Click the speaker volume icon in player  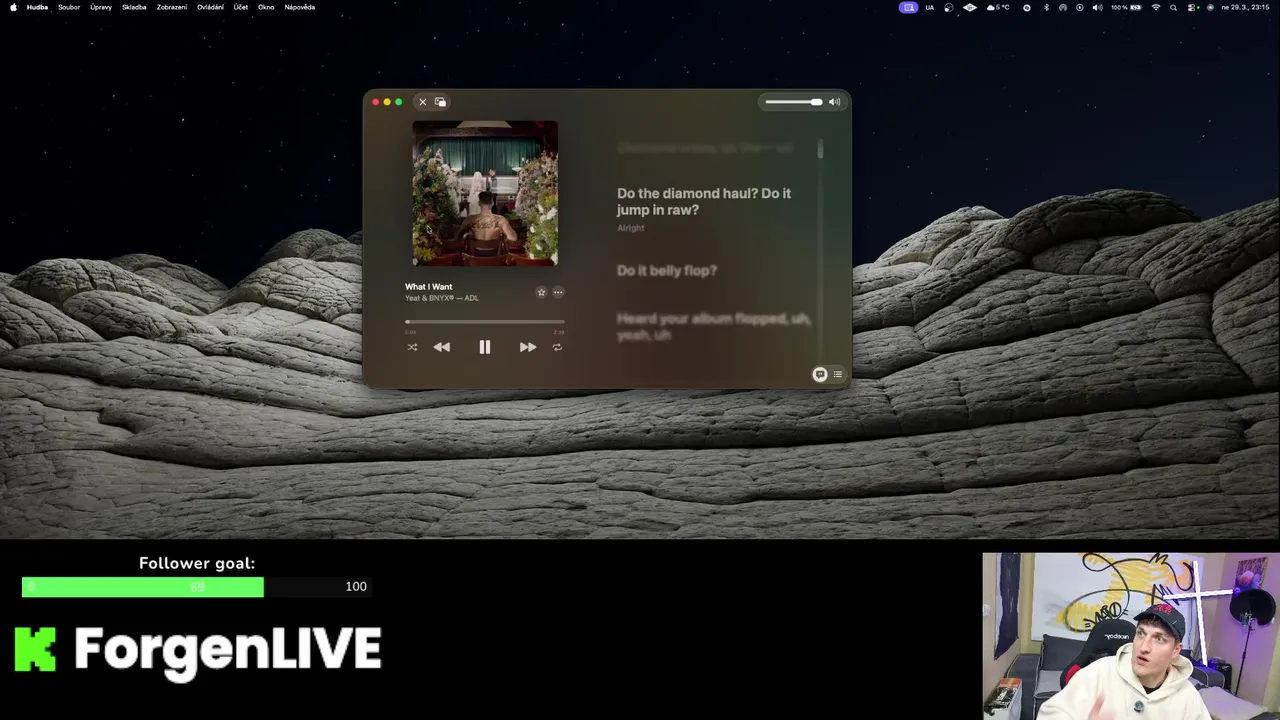tap(834, 102)
